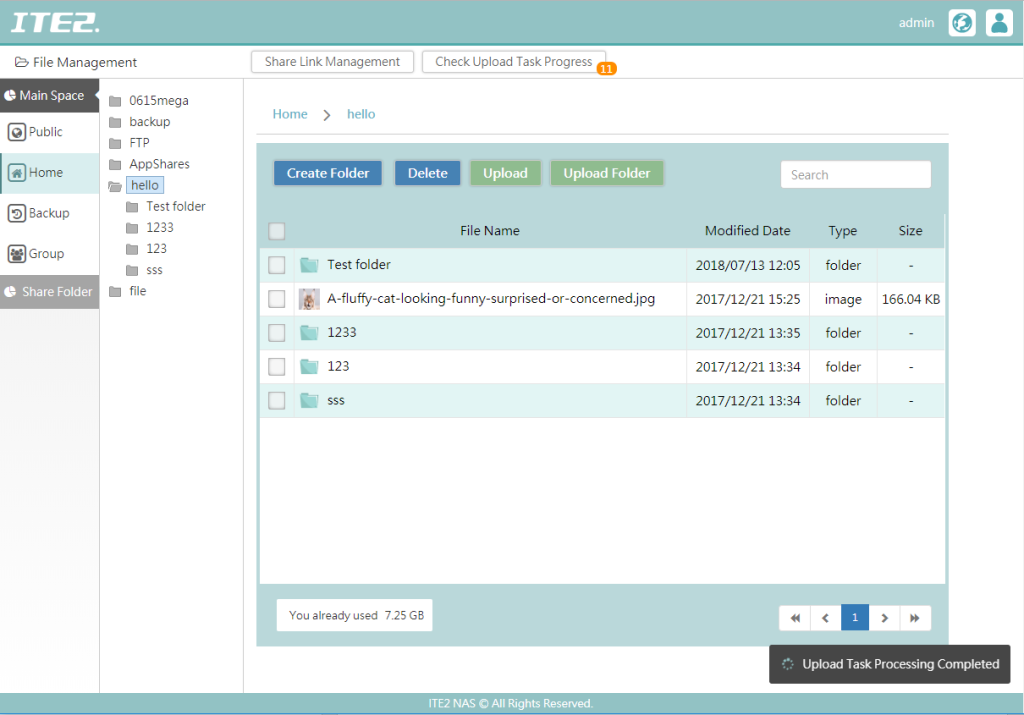Collapse the hello folder in the tree
Screen dimensions: 1024x715
tap(115, 186)
